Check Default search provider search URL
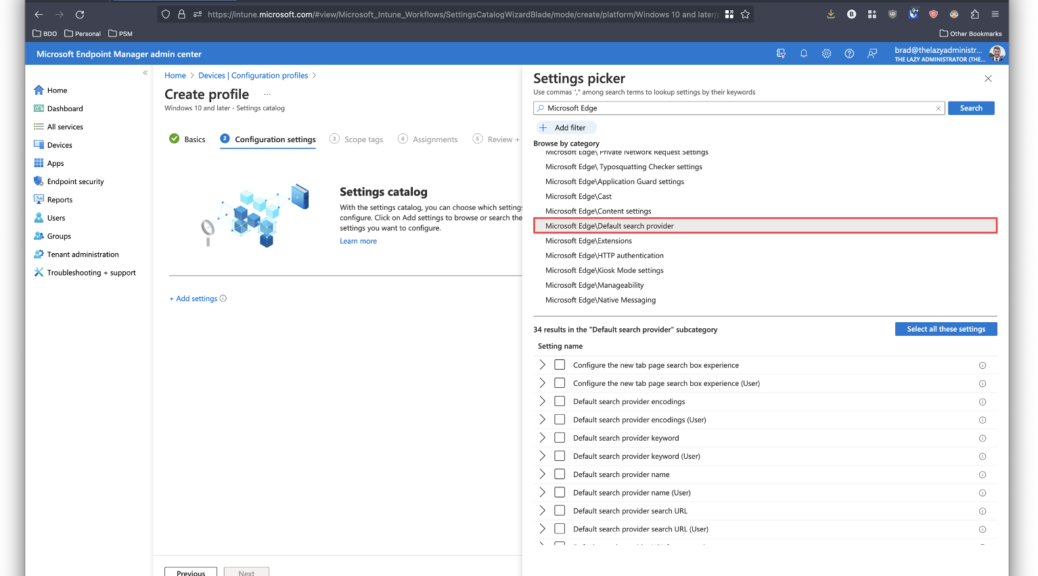 point(559,510)
